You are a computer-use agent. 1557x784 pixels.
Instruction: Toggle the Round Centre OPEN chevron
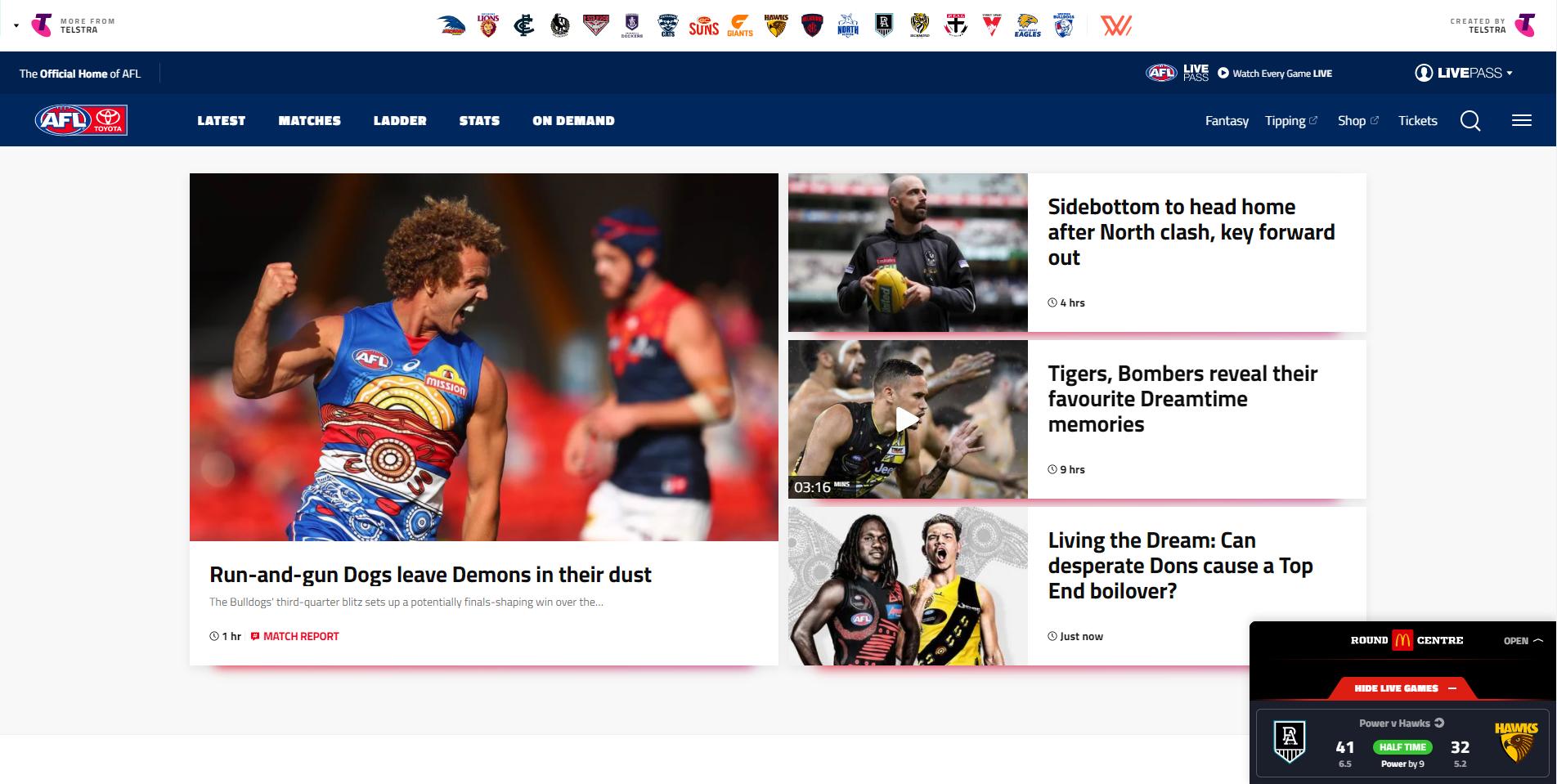tap(1523, 641)
